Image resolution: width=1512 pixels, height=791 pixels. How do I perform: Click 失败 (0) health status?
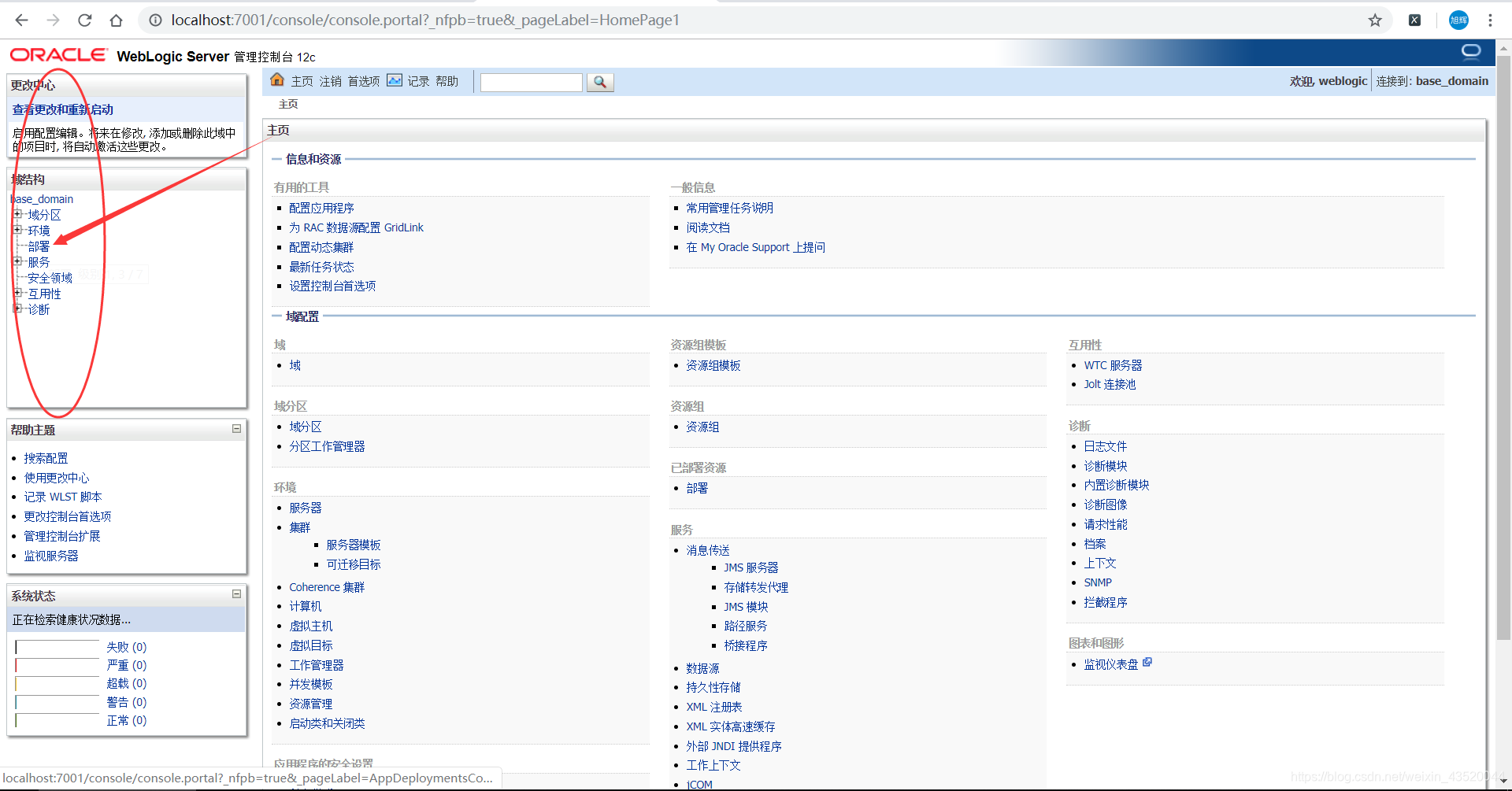[x=127, y=647]
